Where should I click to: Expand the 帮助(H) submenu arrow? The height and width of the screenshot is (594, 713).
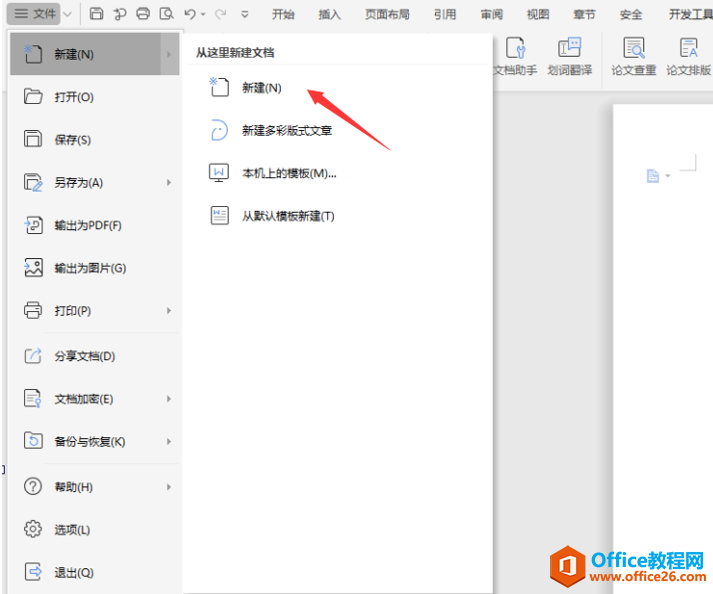(x=169, y=487)
